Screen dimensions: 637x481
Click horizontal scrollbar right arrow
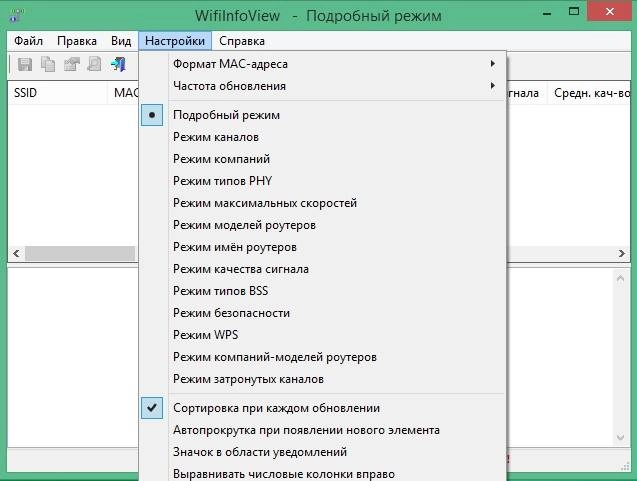click(x=622, y=254)
